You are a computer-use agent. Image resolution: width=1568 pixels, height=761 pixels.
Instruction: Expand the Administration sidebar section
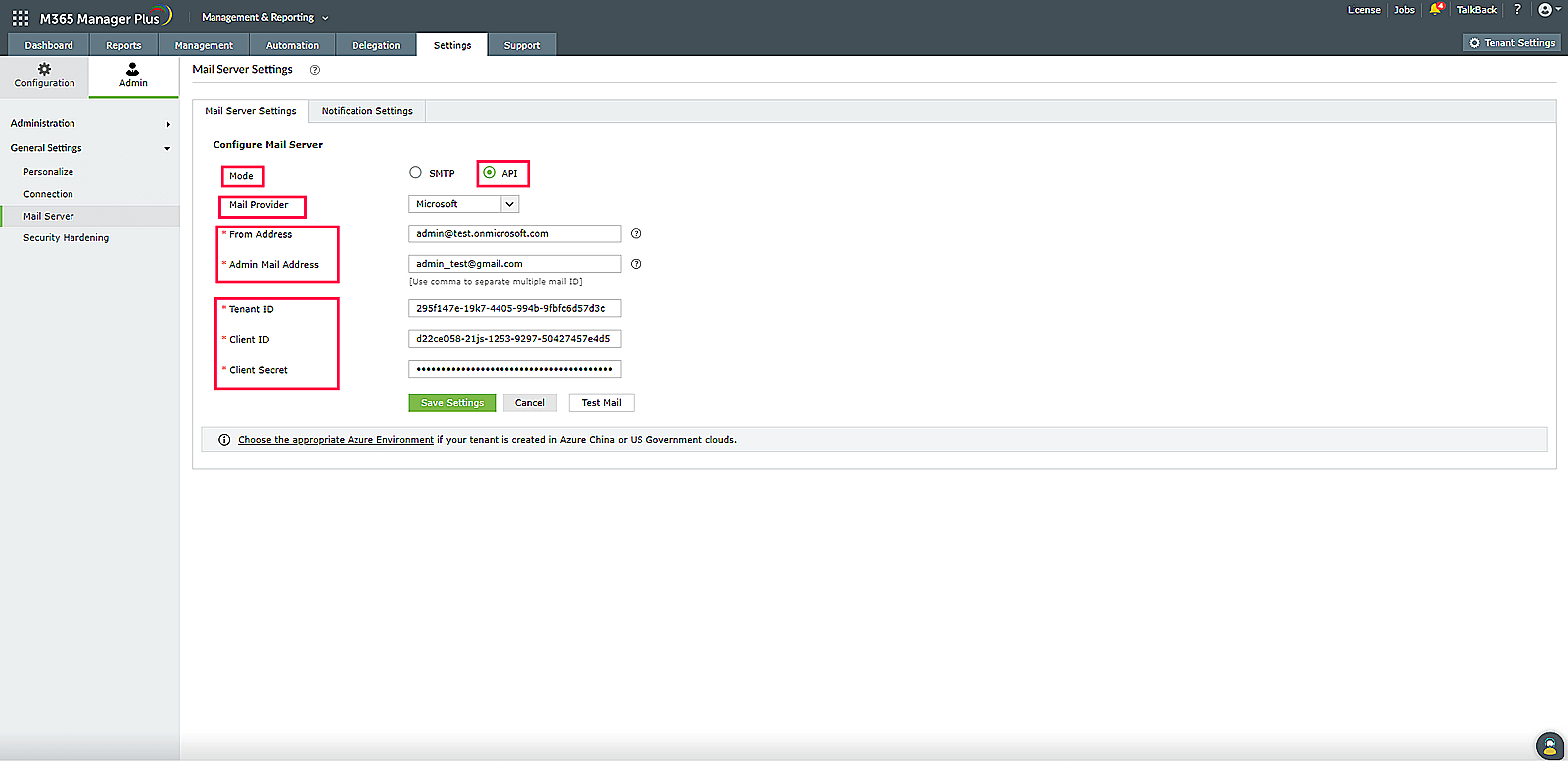[89, 124]
